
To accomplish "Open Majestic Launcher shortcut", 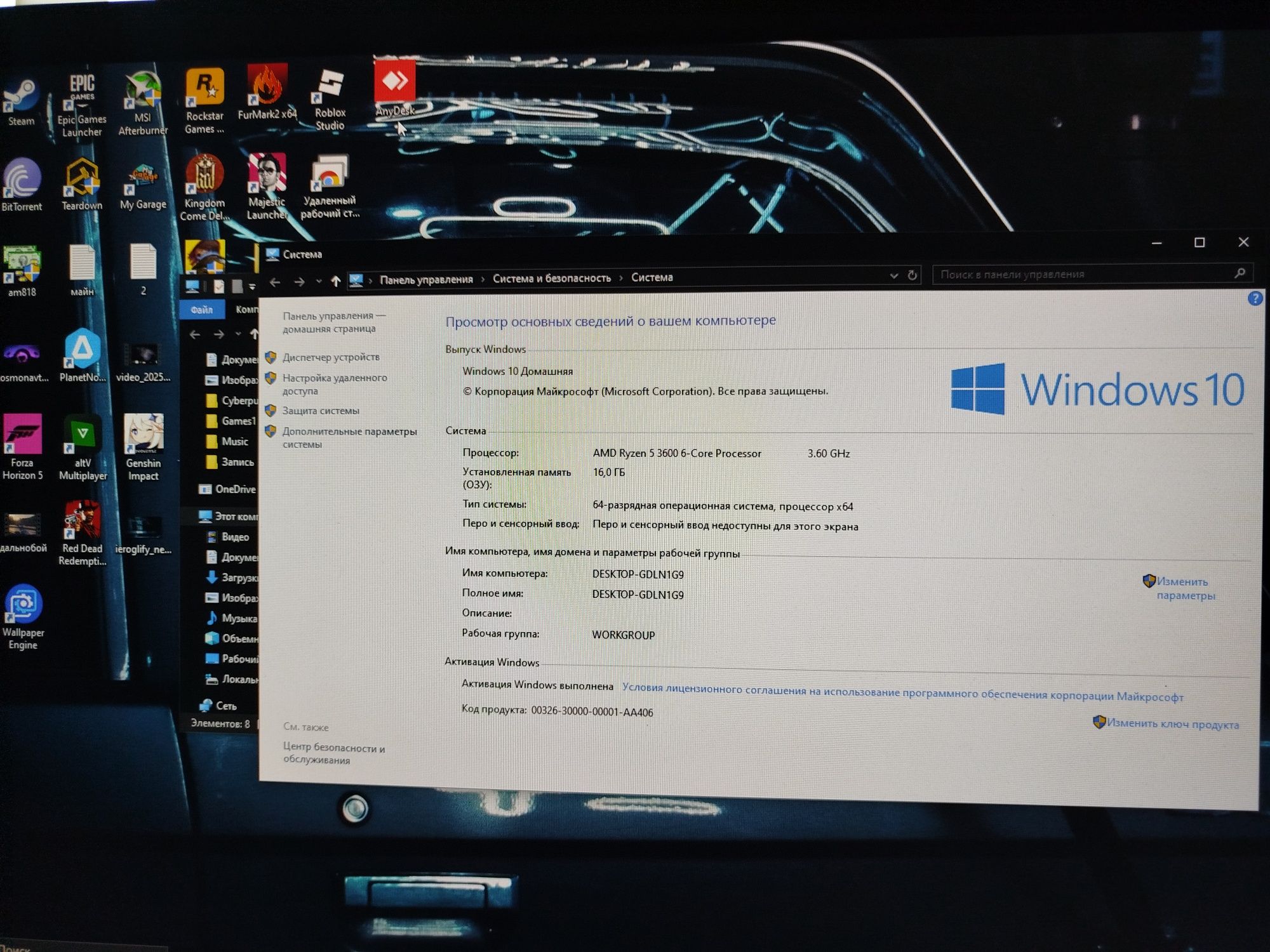I will pos(267,187).
